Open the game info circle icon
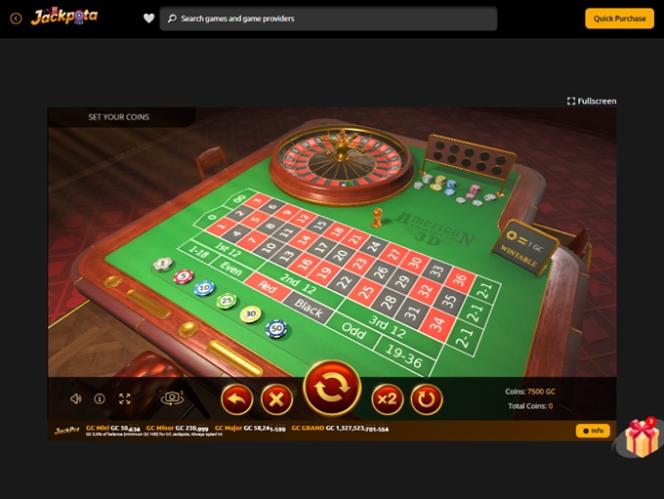The height and width of the screenshot is (499, 664). tap(100, 399)
